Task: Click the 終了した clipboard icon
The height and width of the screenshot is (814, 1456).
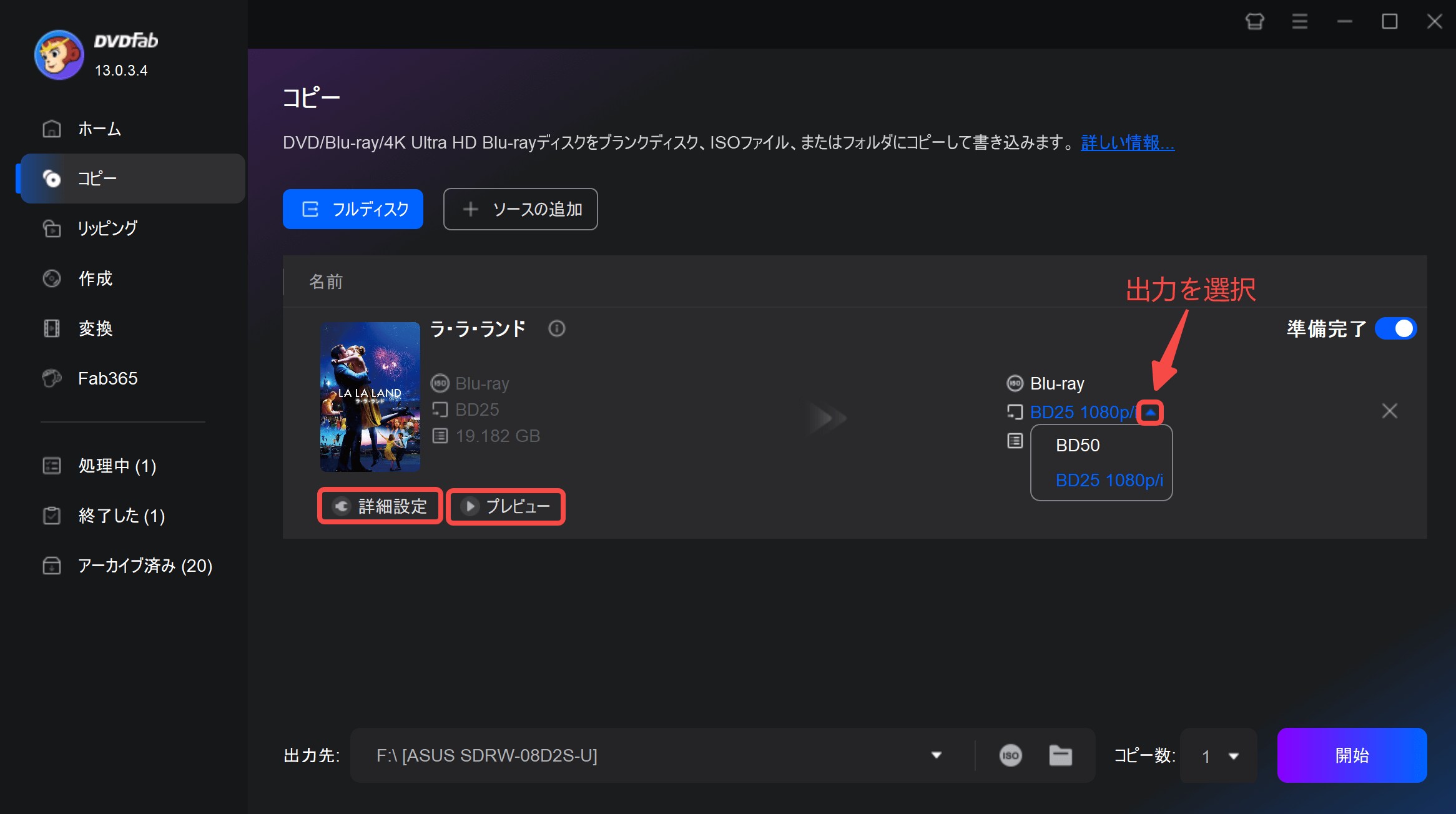Action: [52, 516]
